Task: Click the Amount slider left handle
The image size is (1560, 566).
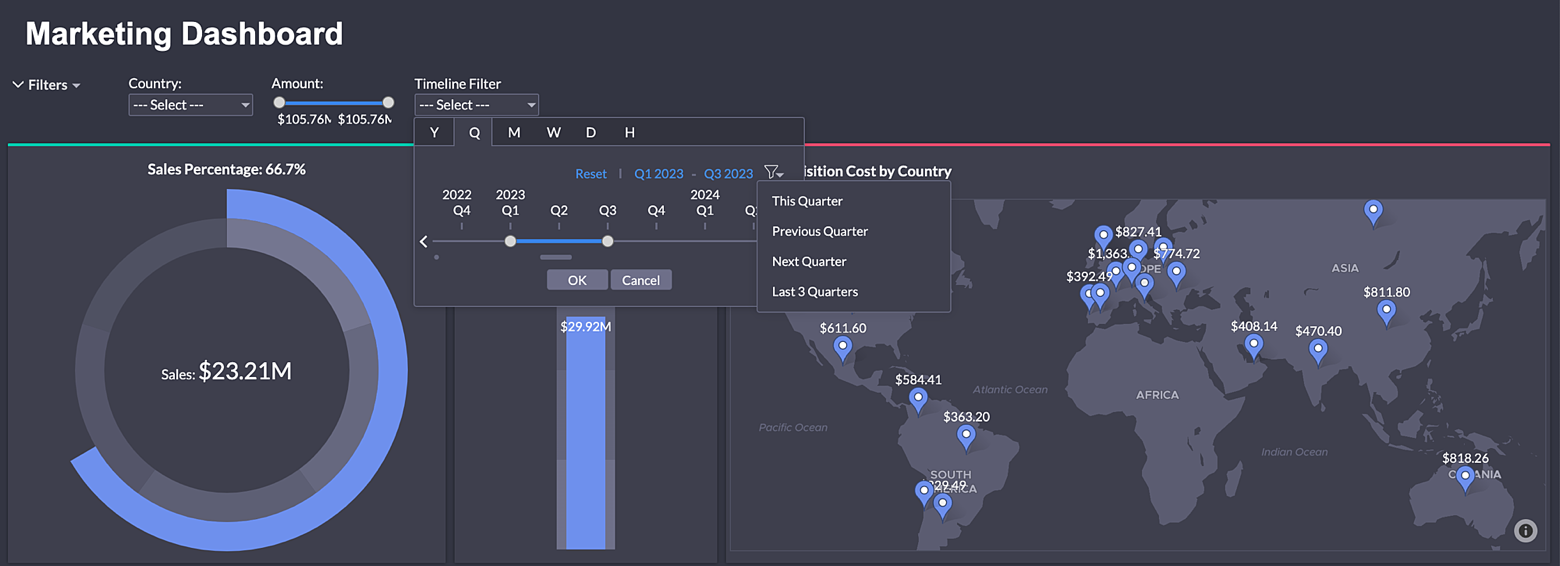Action: point(279,102)
